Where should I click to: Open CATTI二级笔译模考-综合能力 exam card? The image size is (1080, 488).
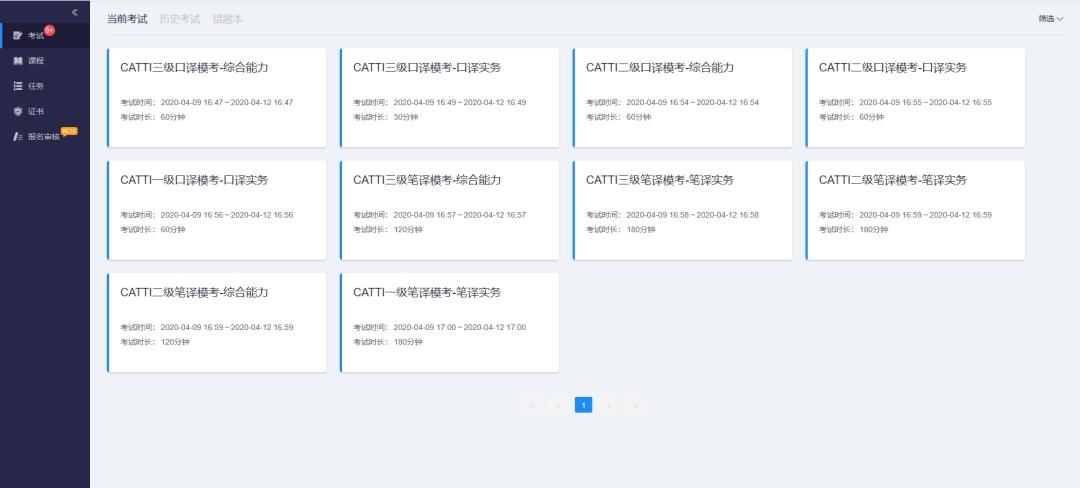click(x=217, y=323)
